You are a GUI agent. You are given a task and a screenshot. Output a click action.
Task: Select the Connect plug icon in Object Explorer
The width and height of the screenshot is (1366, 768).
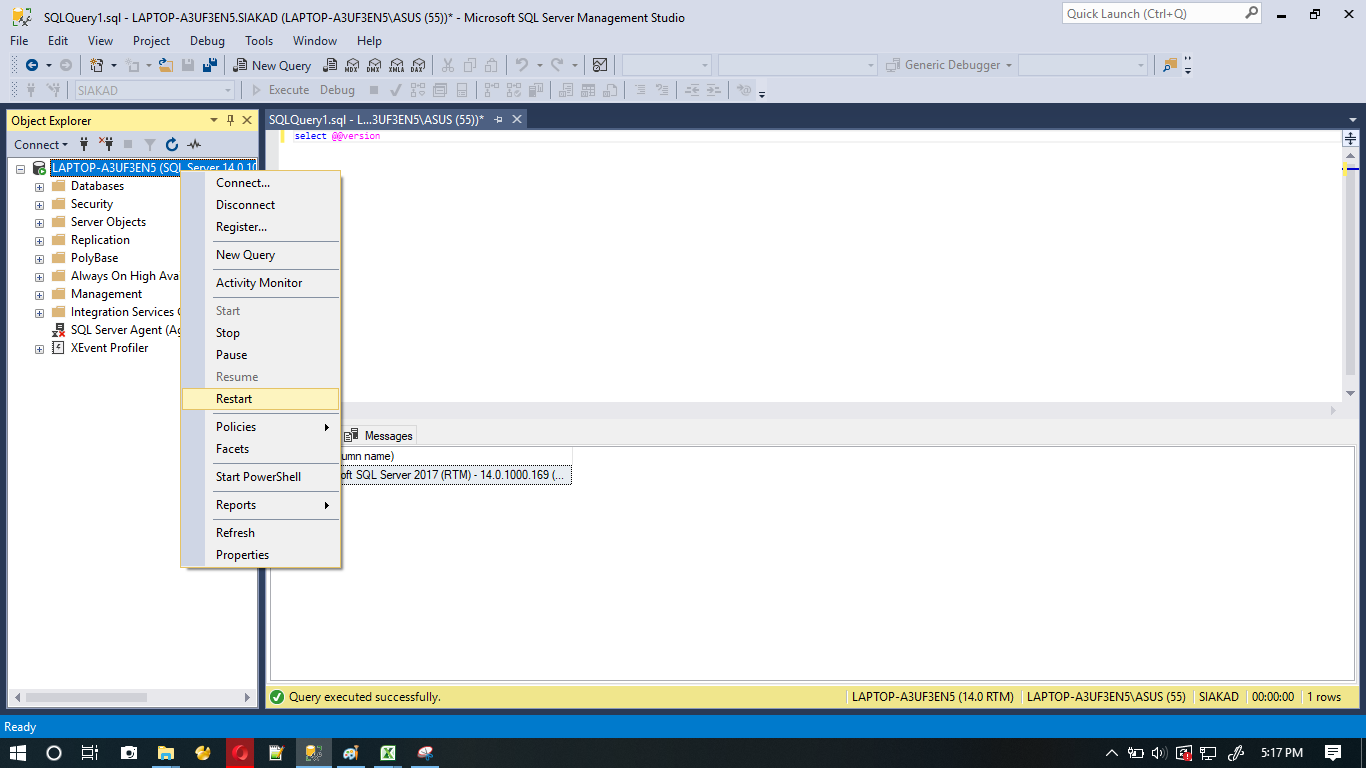pos(84,144)
